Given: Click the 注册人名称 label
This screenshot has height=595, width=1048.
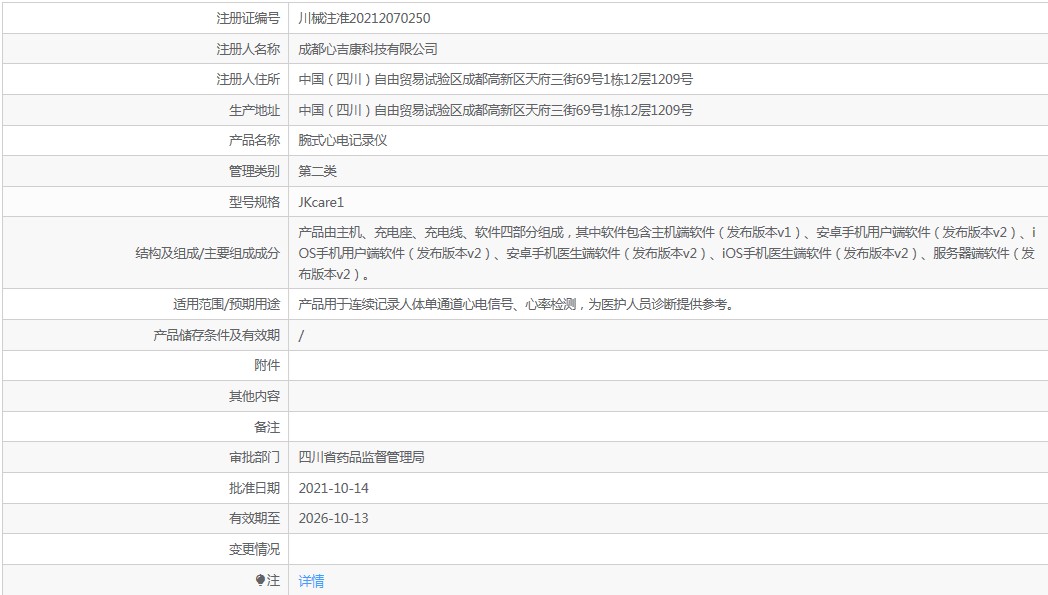Looking at the screenshot, I should pyautogui.click(x=248, y=49).
